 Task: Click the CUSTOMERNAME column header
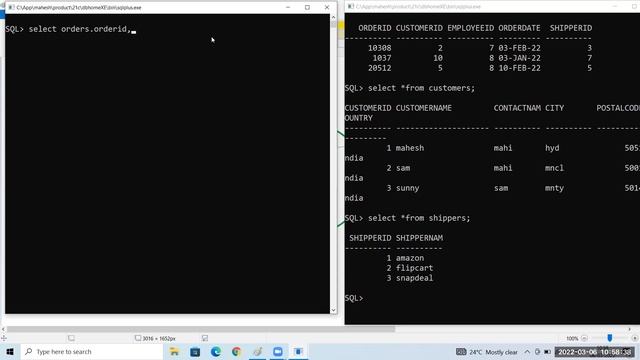[424, 108]
